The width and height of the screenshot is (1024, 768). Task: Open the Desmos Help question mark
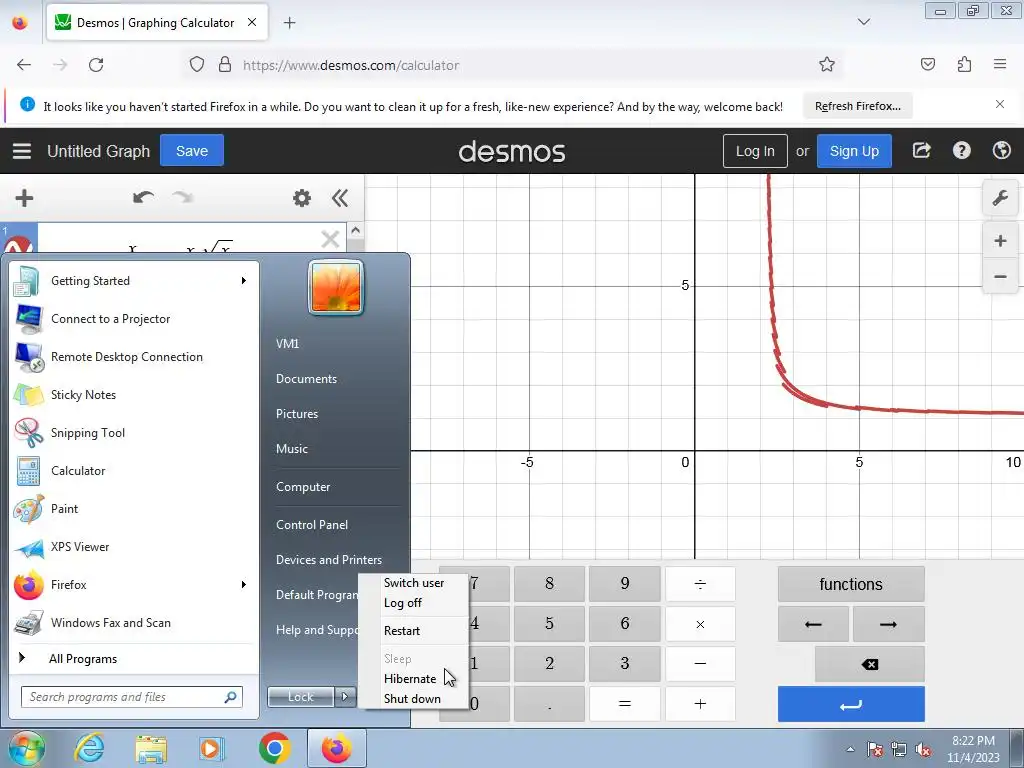tap(961, 151)
